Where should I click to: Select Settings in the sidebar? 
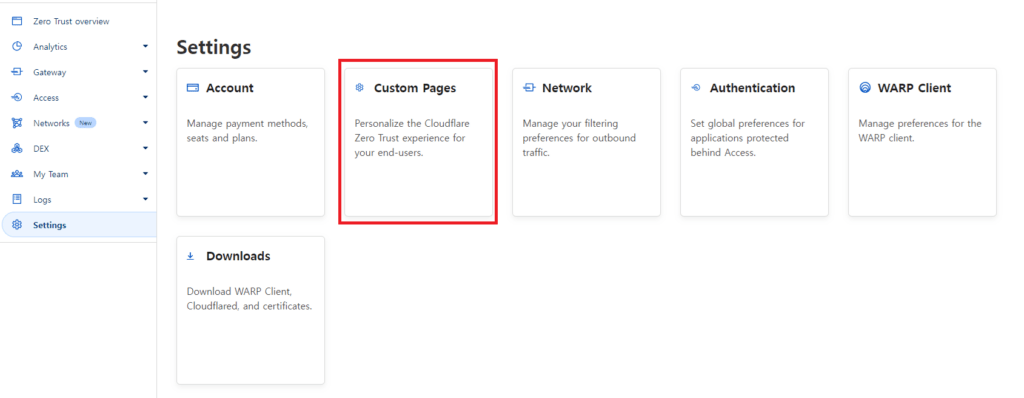pyautogui.click(x=50, y=225)
